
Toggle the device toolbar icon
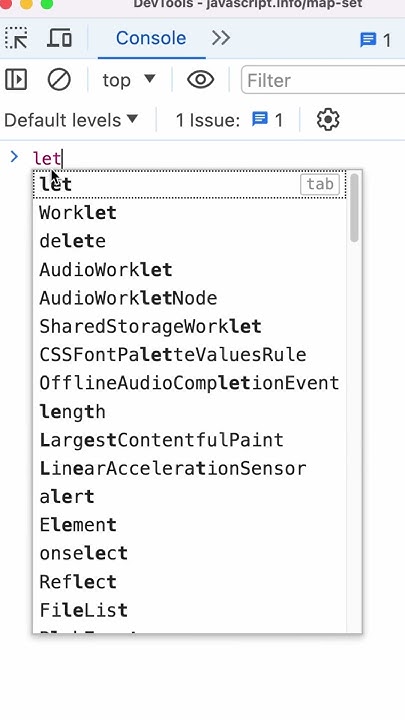click(x=59, y=38)
